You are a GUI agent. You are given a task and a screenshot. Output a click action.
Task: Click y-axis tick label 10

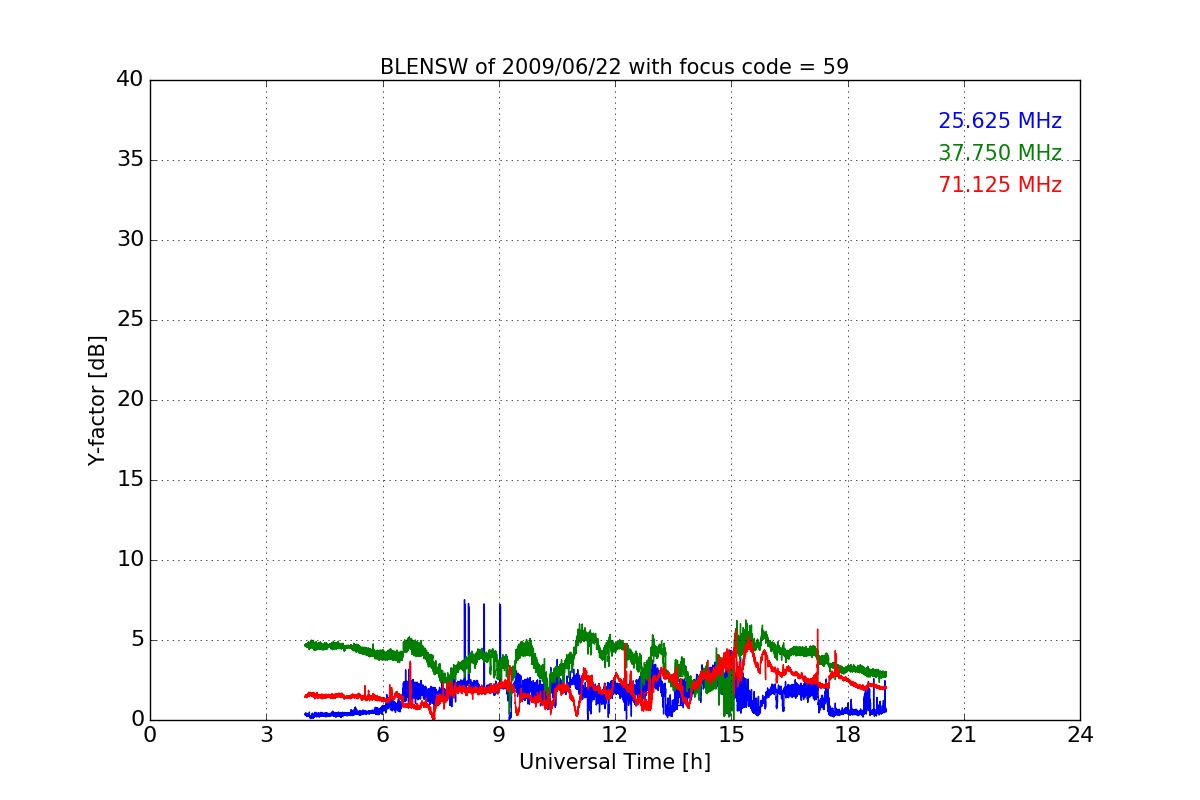(130, 560)
